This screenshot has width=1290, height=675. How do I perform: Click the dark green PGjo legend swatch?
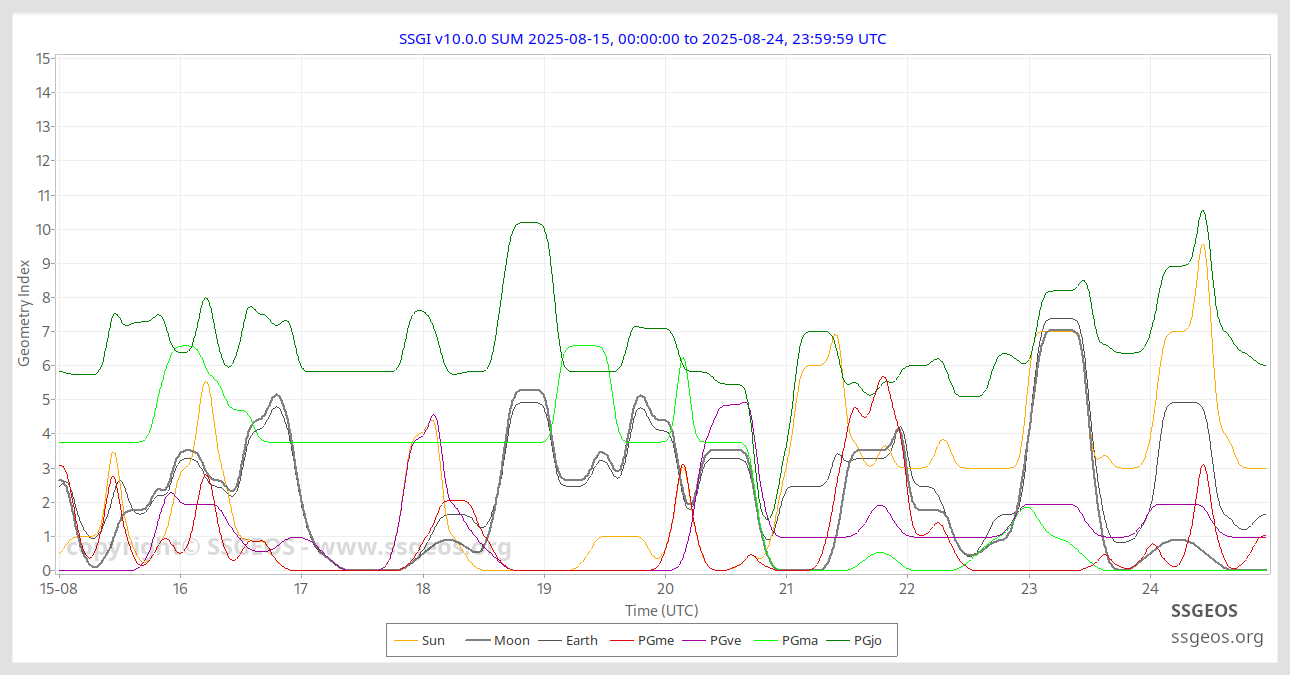[x=838, y=640]
